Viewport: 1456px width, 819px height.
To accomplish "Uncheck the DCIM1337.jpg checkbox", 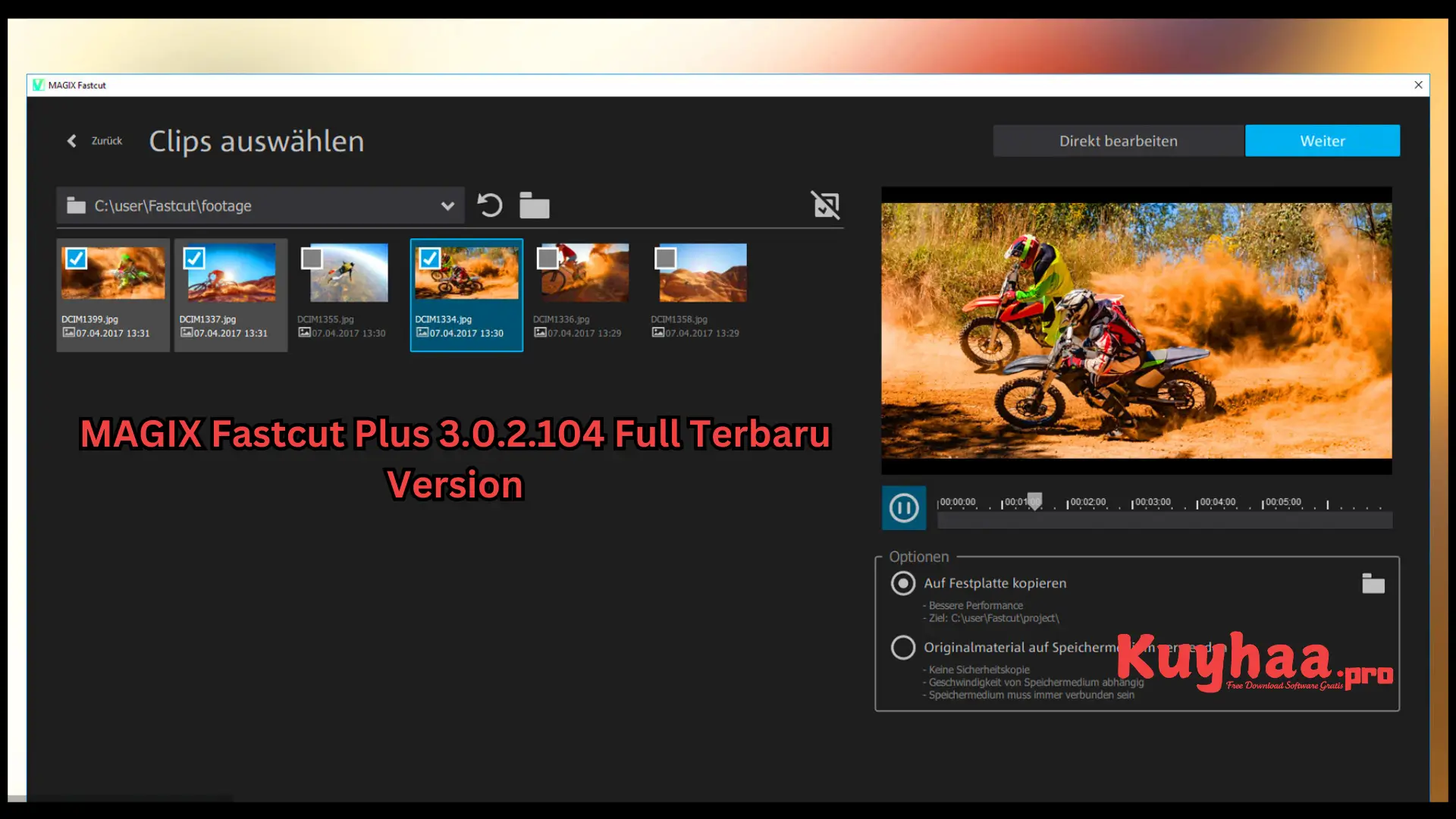I will pyautogui.click(x=194, y=259).
